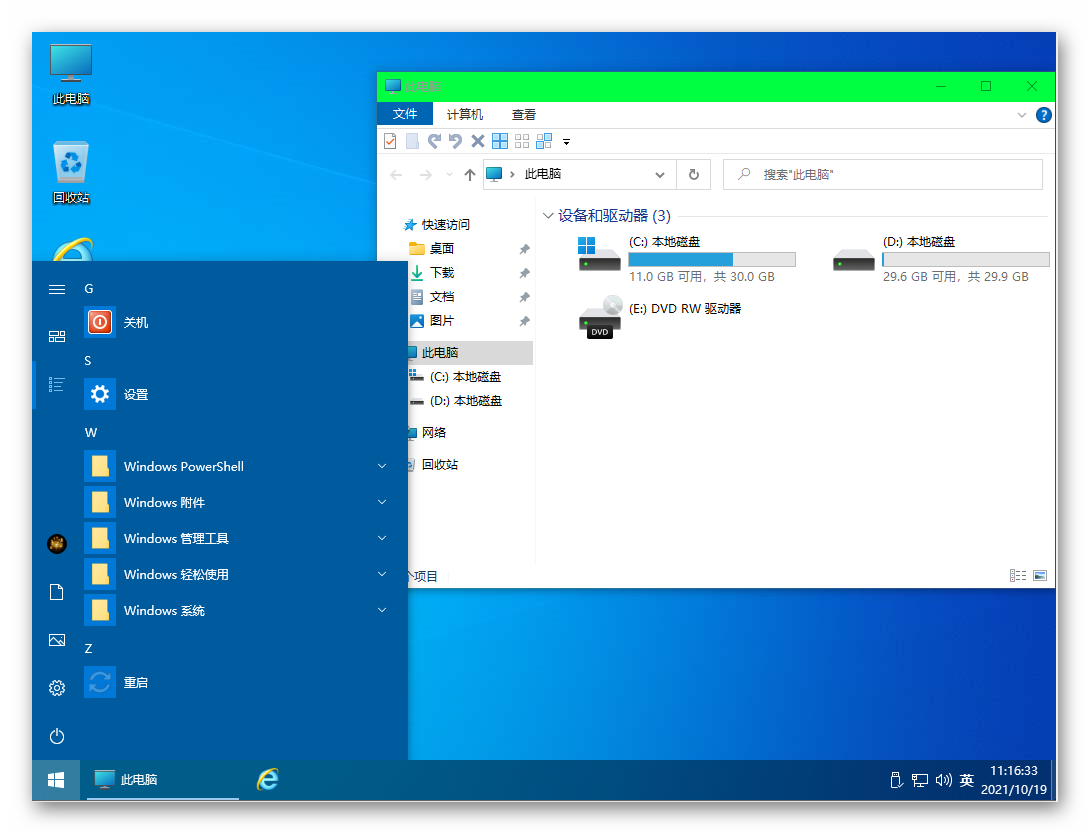Expand the Windows 管理工具 folder
Viewport: 1090px width, 834px height.
coord(382,538)
